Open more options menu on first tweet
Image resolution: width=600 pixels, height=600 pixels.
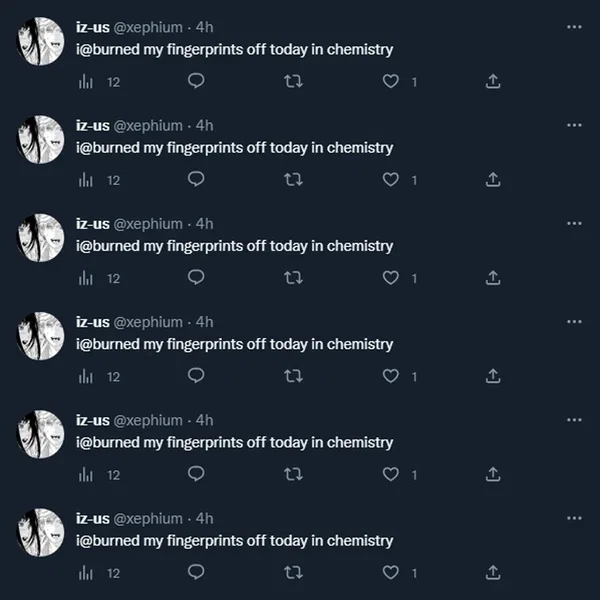[574, 27]
